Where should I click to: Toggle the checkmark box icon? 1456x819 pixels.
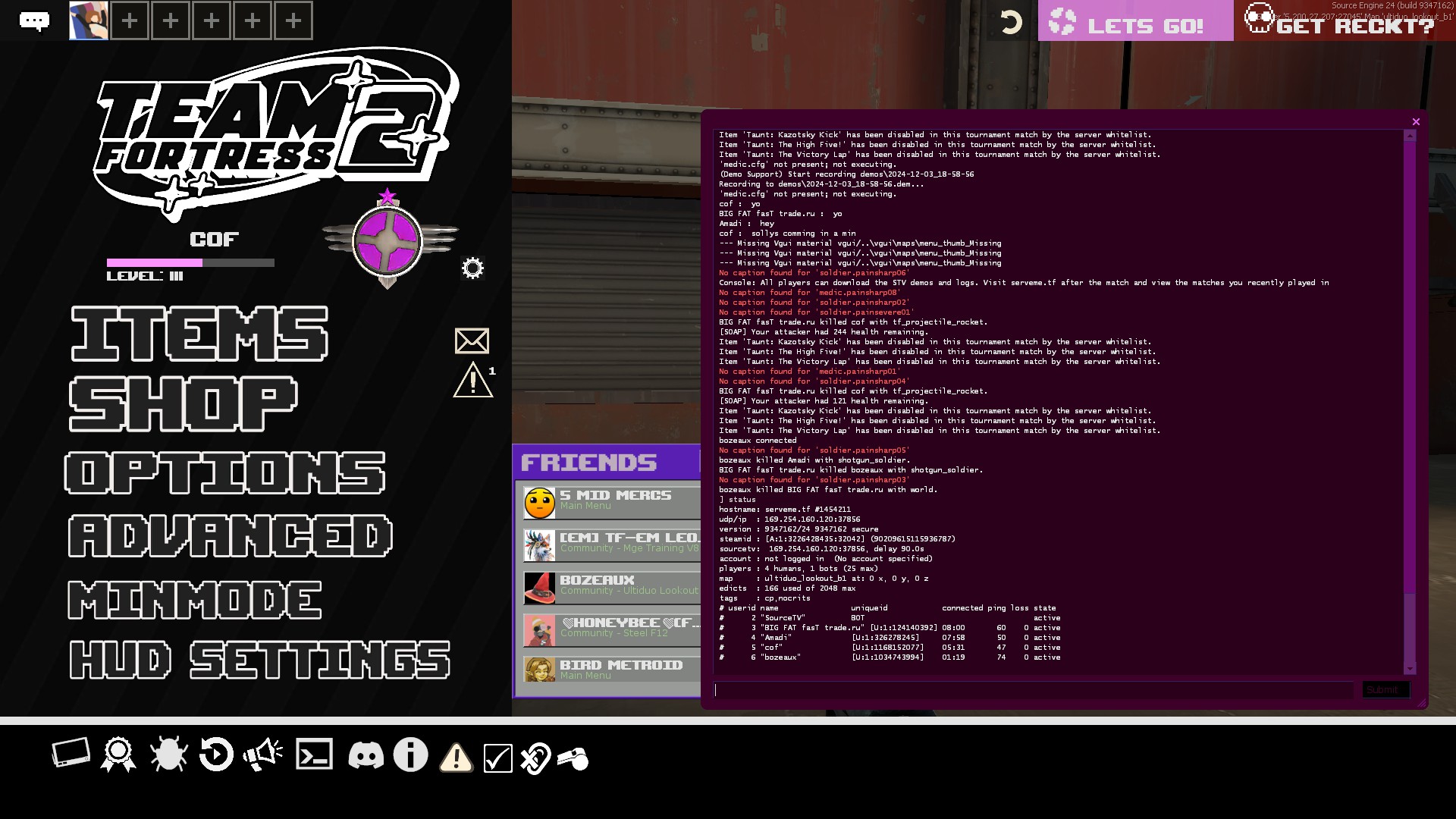pos(497,758)
